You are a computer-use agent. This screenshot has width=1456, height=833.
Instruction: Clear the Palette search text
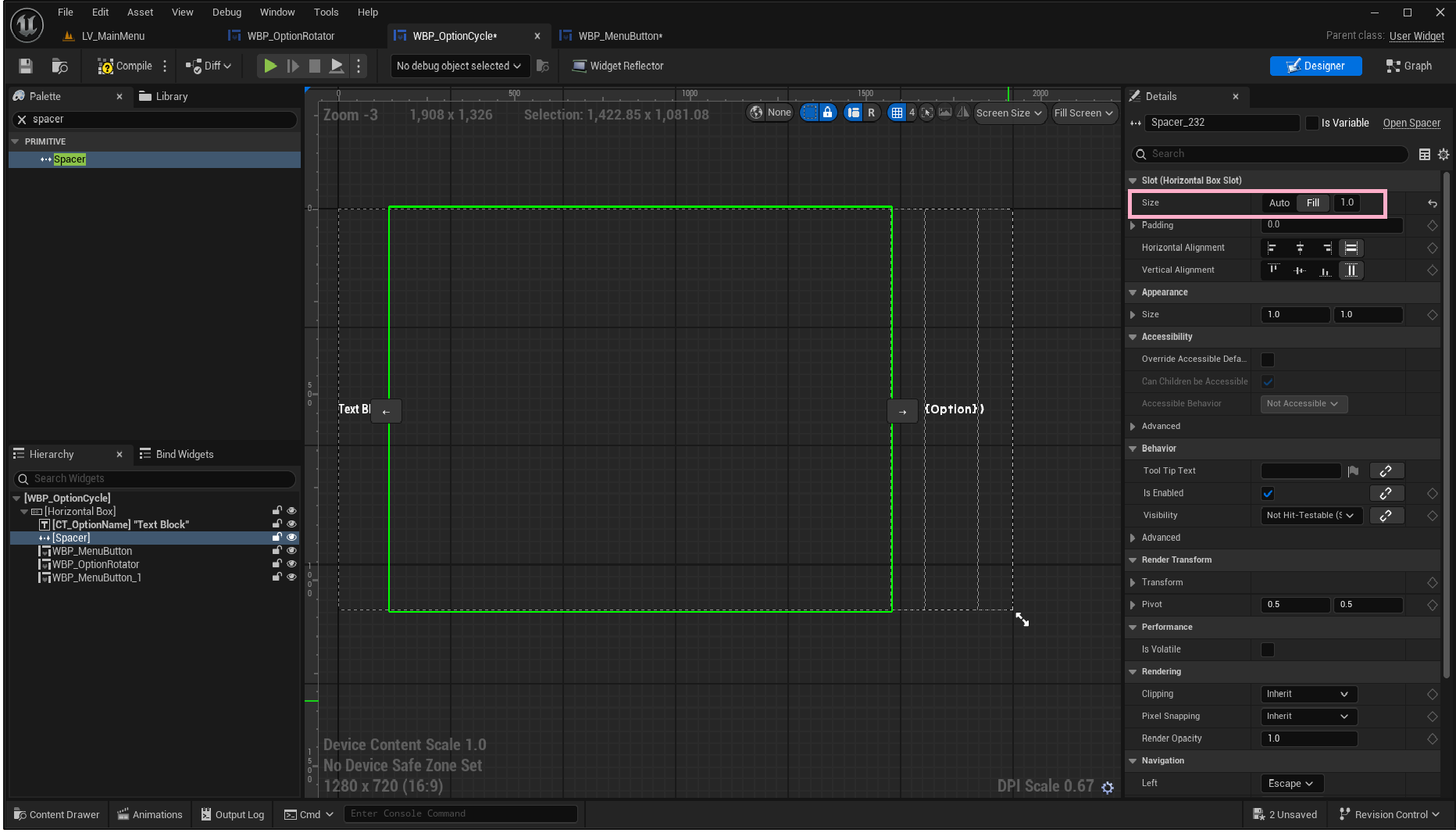(22, 120)
